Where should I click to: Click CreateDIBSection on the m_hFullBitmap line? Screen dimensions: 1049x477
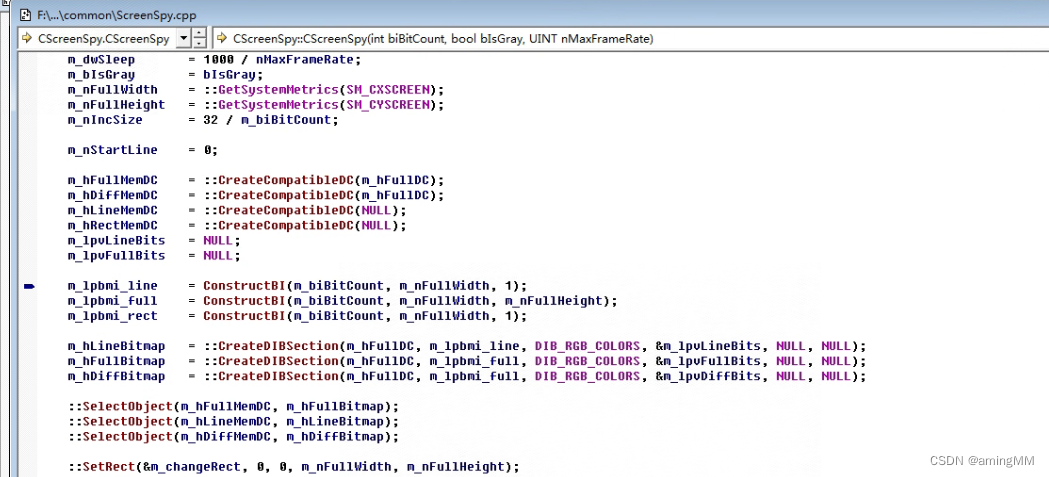tap(278, 361)
